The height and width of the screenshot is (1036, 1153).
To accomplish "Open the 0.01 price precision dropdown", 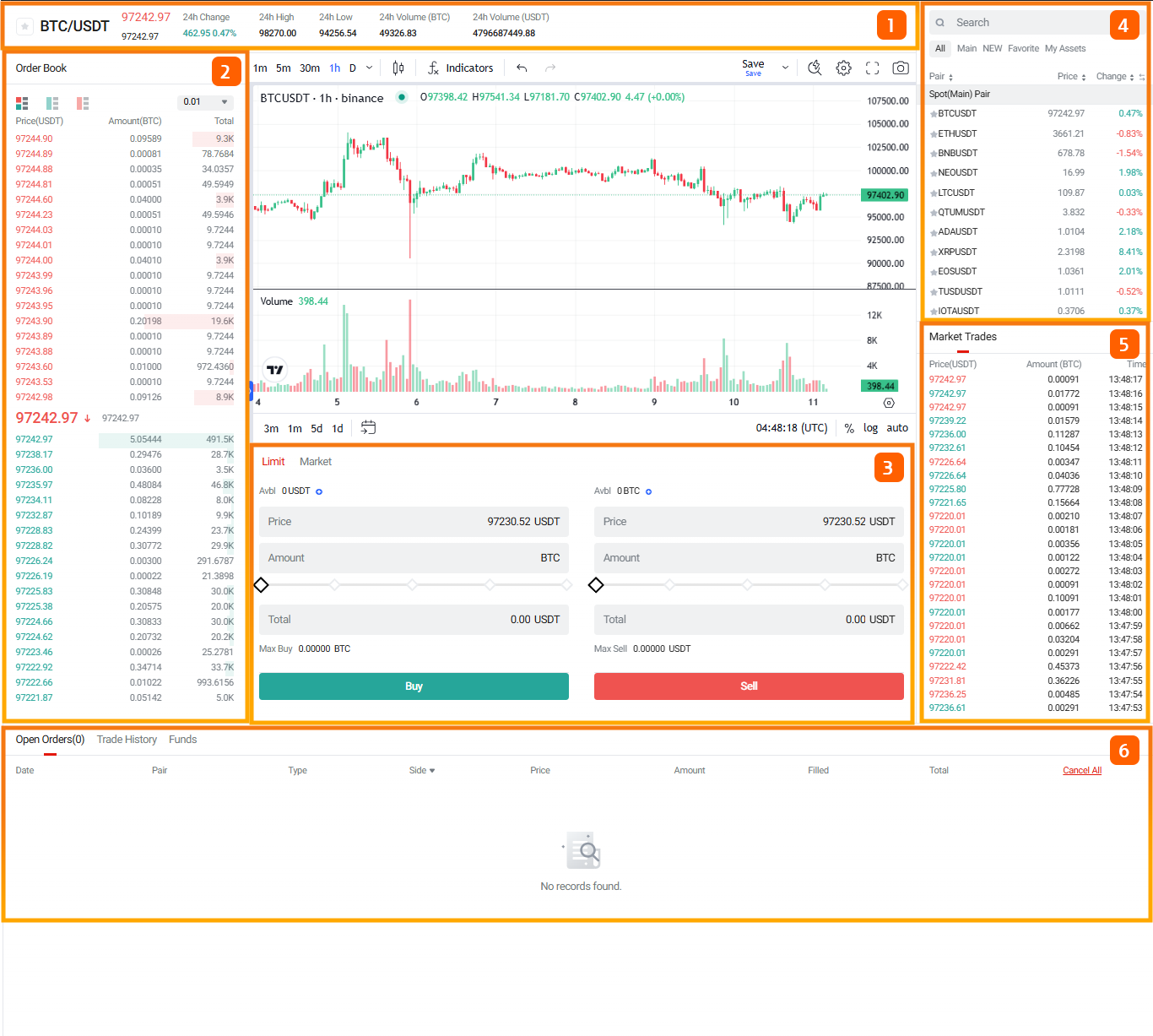I will [x=206, y=102].
